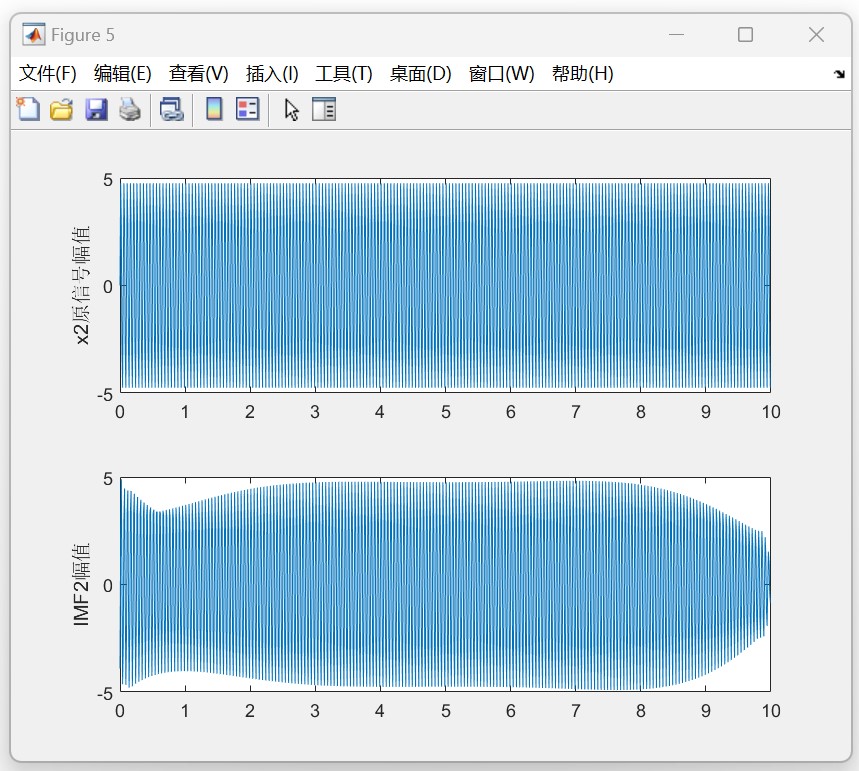Viewport: 859px width, 771px height.
Task: Insert a colorbar using the toolbar icon
Action: (214, 109)
